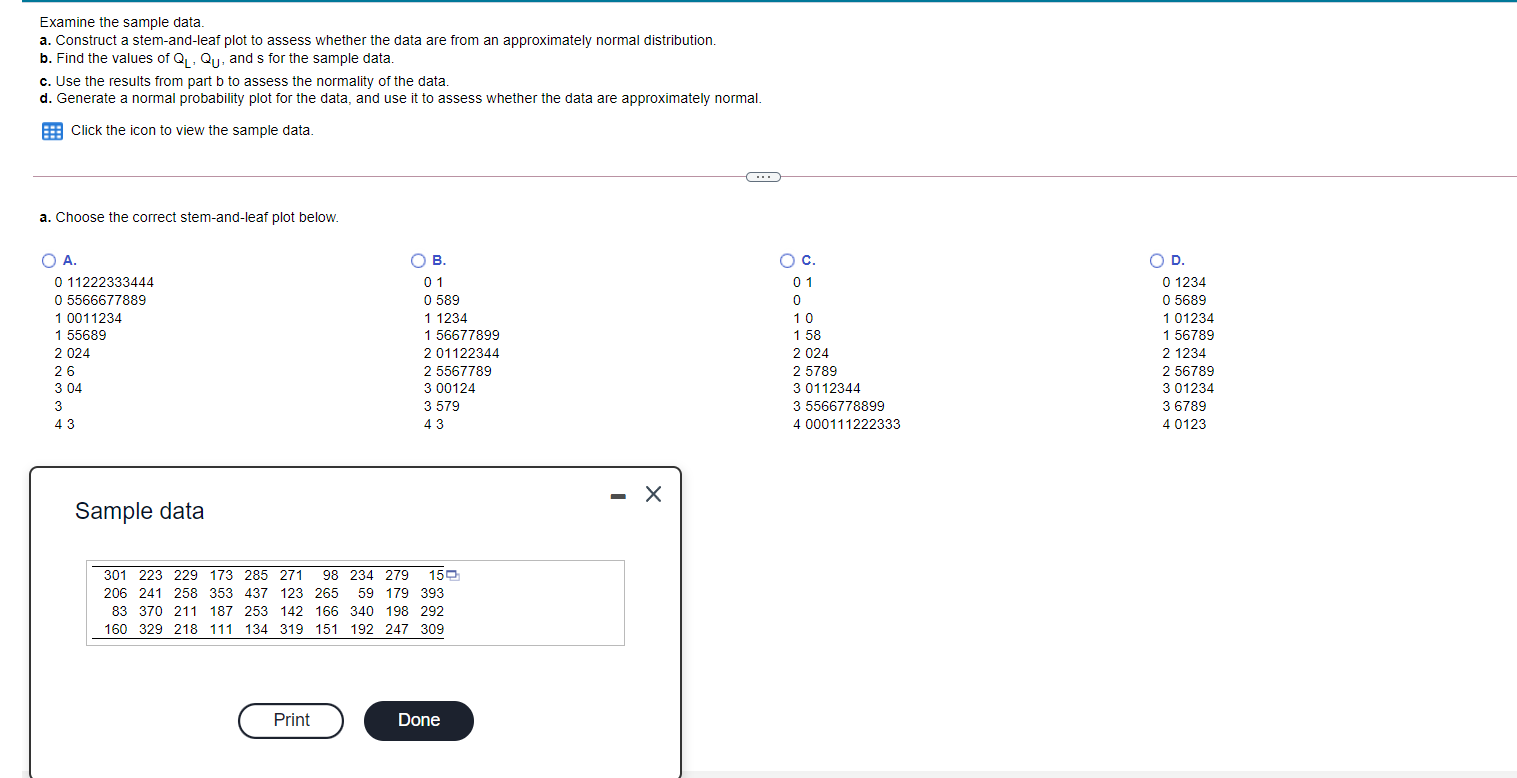Open the sample data via the table icon
This screenshot has width=1517, height=778.
[x=51, y=130]
